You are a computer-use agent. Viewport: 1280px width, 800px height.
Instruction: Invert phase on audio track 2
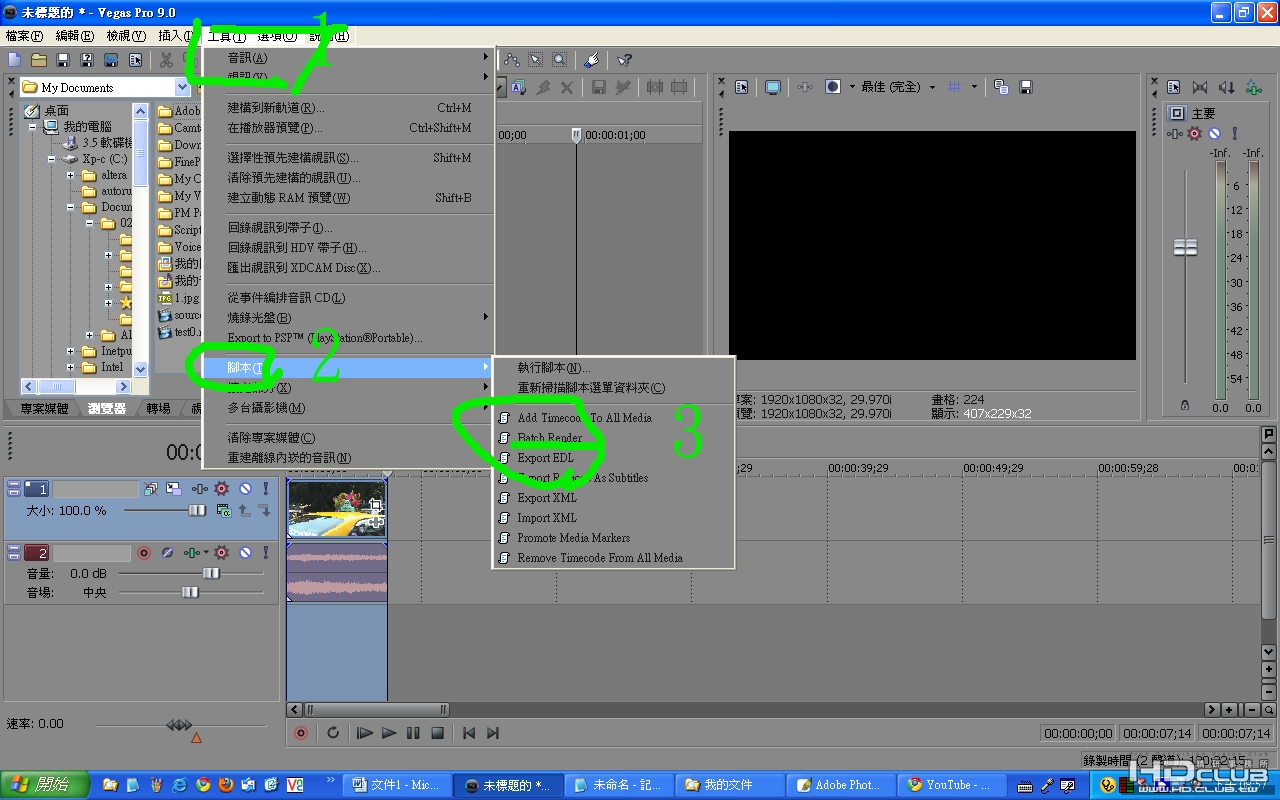(167, 553)
